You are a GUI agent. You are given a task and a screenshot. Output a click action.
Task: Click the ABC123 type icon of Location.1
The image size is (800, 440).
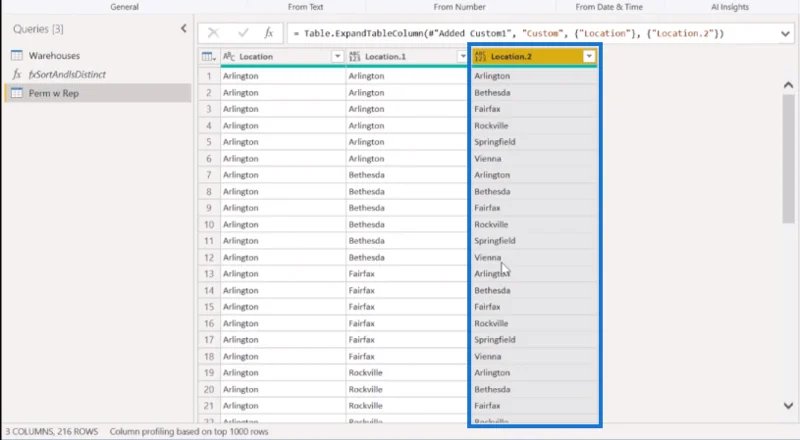(355, 57)
